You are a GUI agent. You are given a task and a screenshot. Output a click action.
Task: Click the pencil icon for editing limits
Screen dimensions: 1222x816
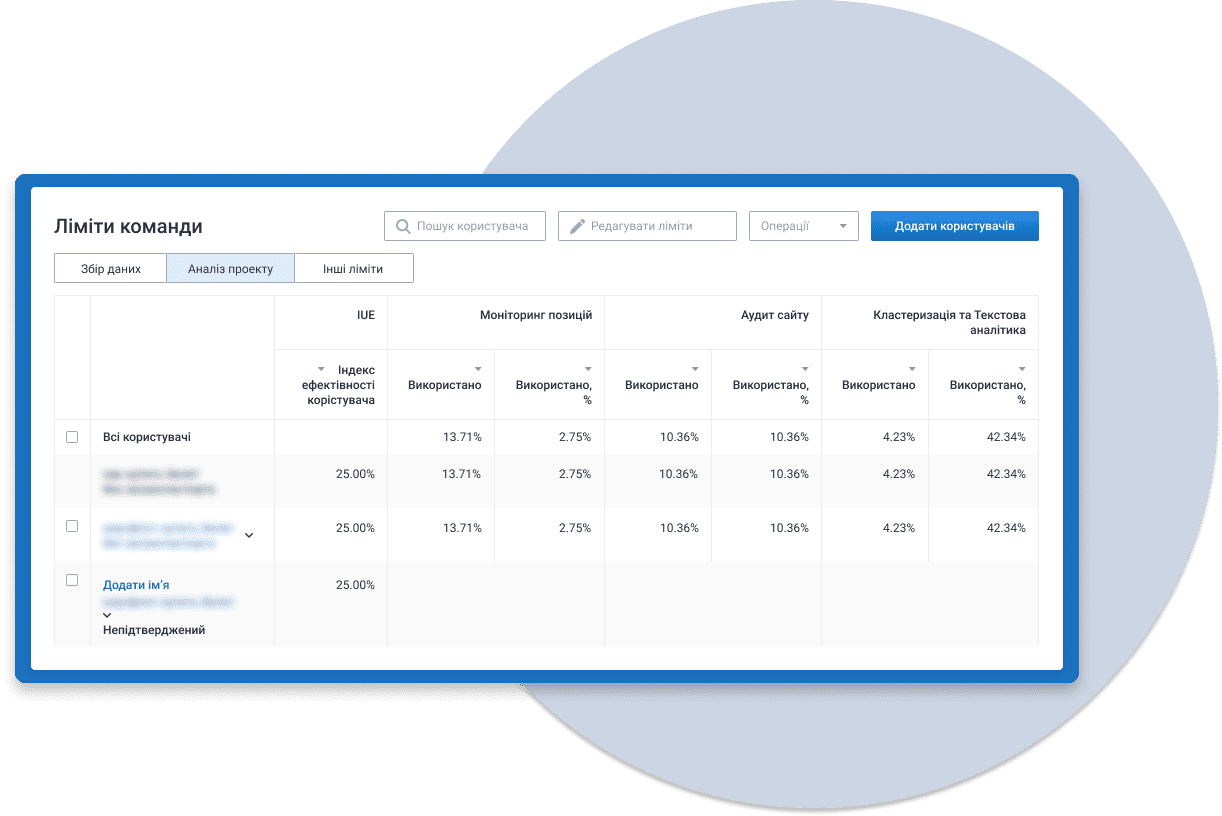point(578,227)
